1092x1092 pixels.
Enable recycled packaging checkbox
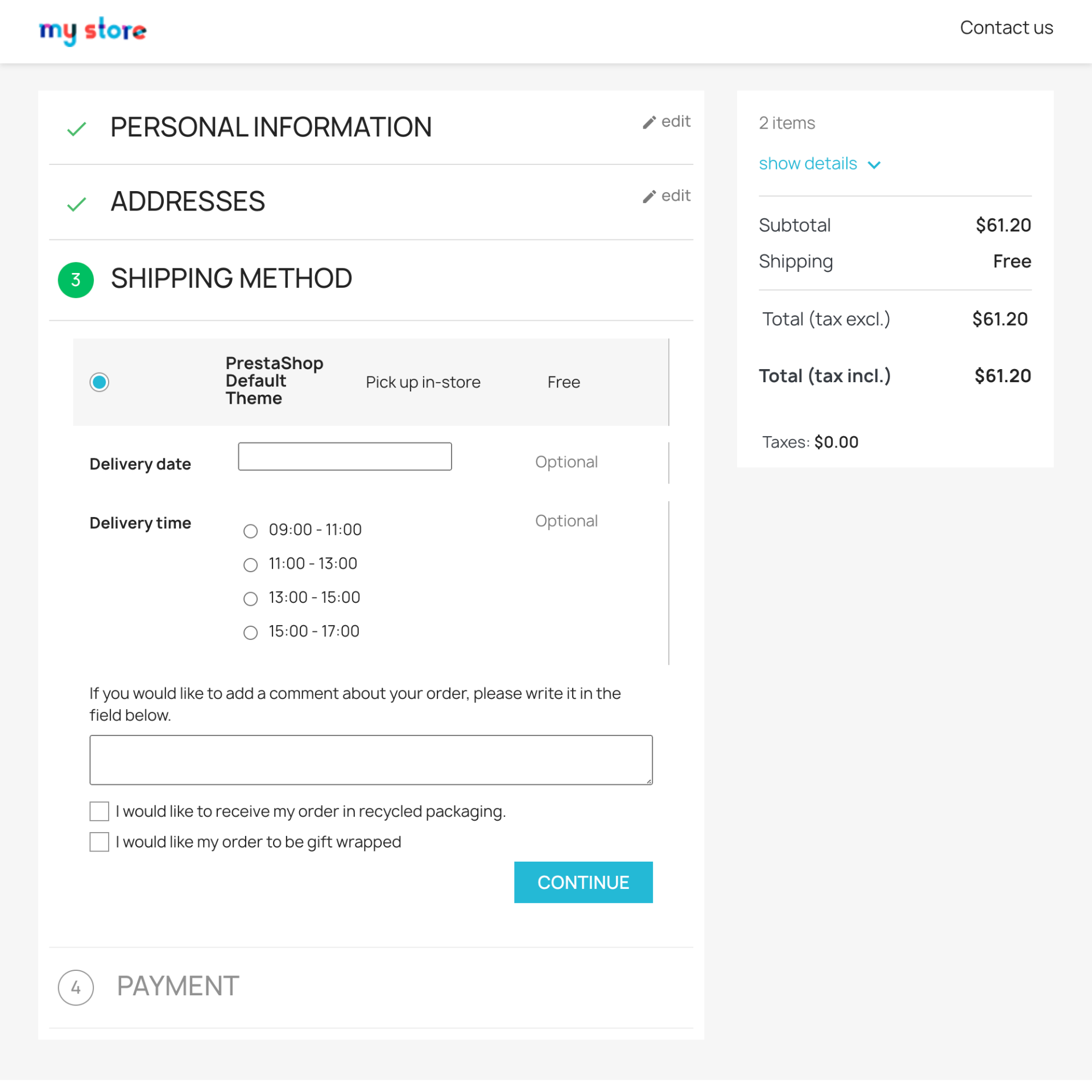100,812
